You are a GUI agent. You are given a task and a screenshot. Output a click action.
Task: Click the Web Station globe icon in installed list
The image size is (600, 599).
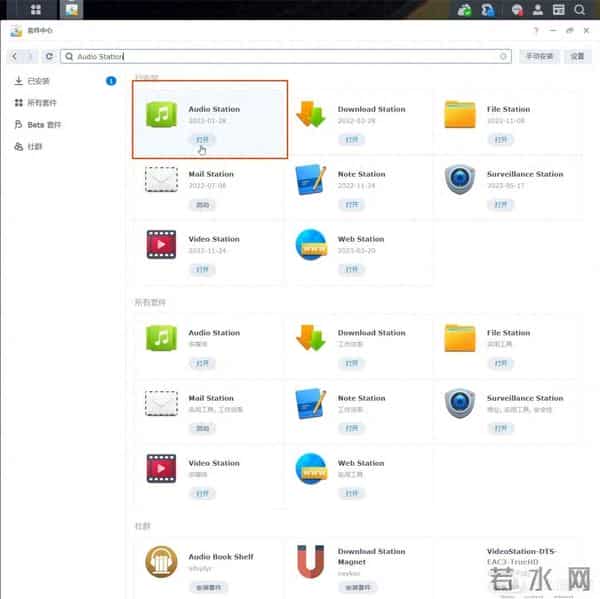[310, 244]
